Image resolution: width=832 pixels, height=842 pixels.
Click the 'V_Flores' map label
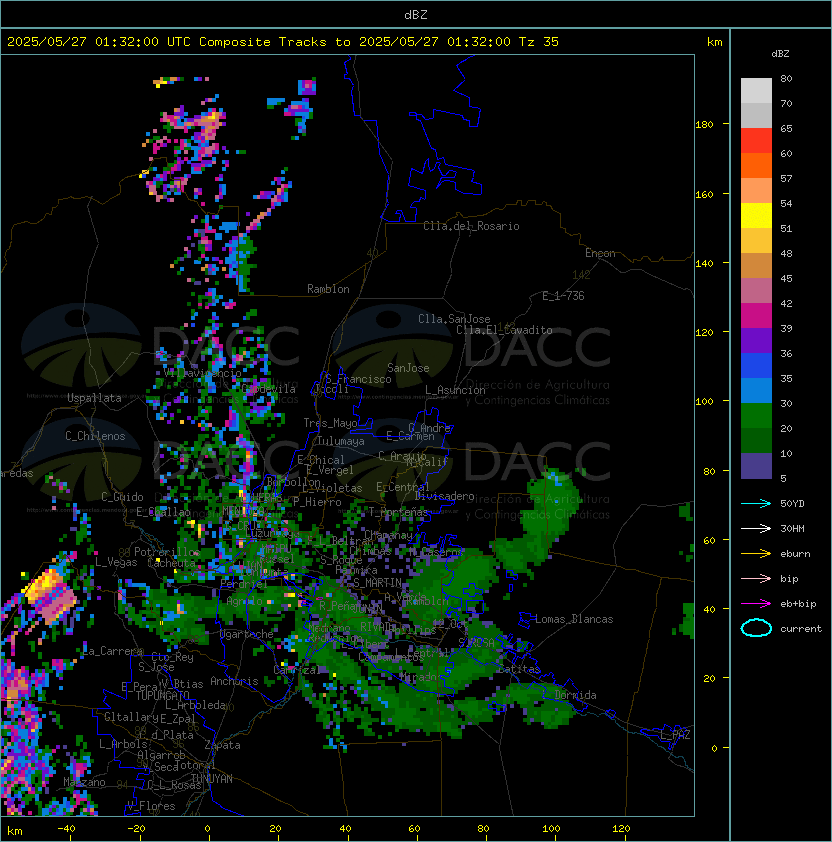click(x=151, y=806)
